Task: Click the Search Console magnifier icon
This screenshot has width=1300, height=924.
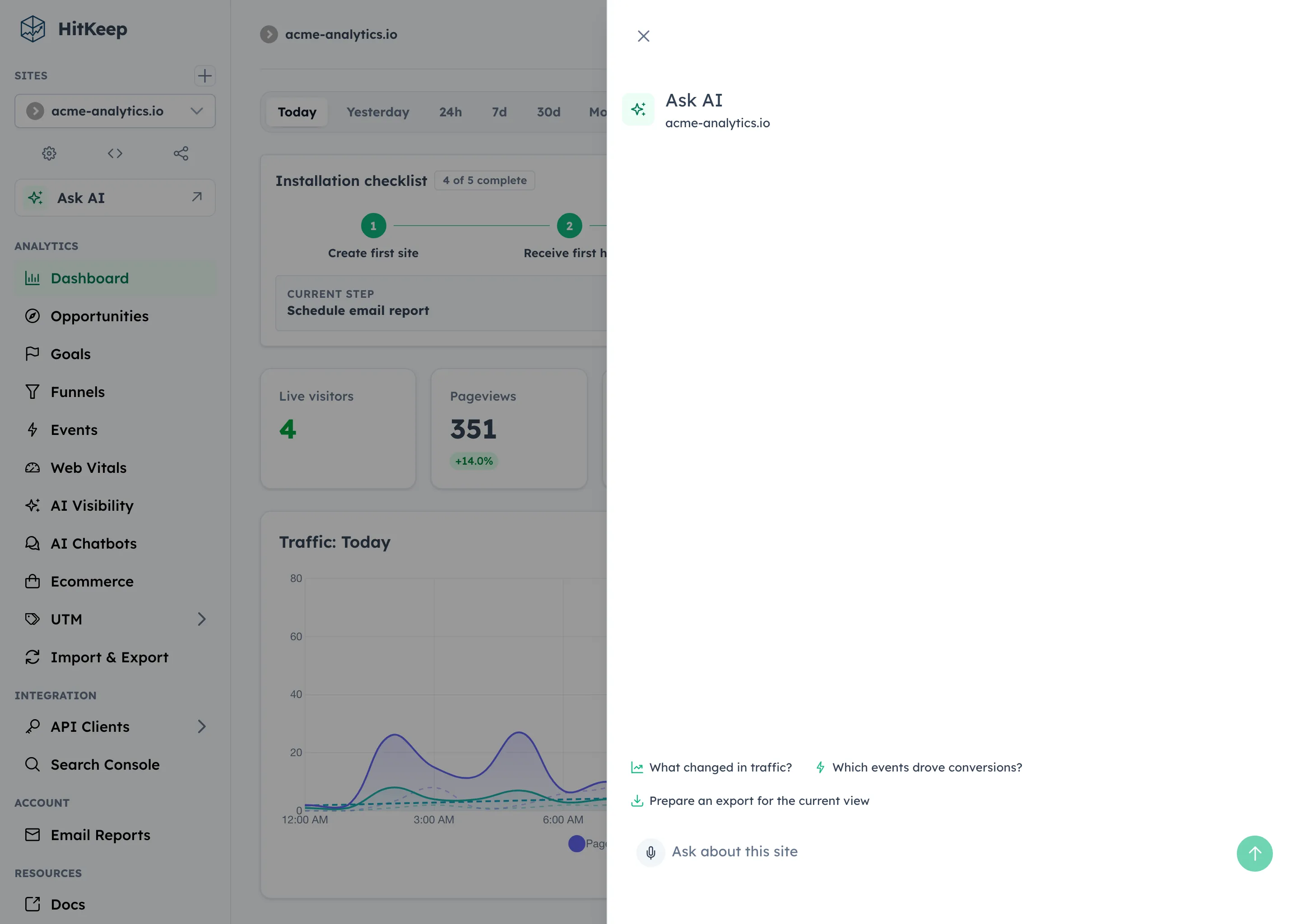Action: click(32, 764)
